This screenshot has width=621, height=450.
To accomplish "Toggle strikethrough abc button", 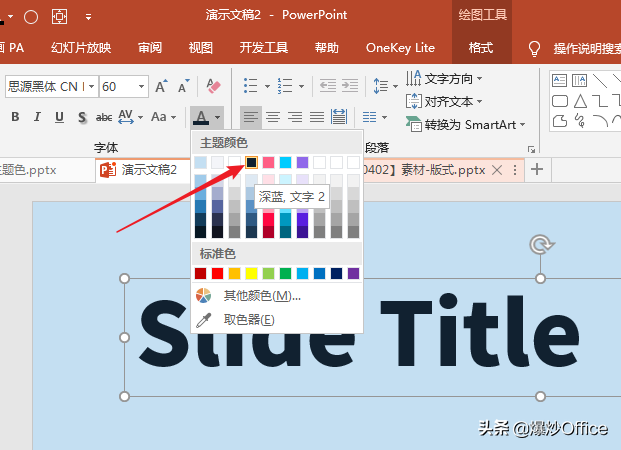I will click(x=104, y=117).
